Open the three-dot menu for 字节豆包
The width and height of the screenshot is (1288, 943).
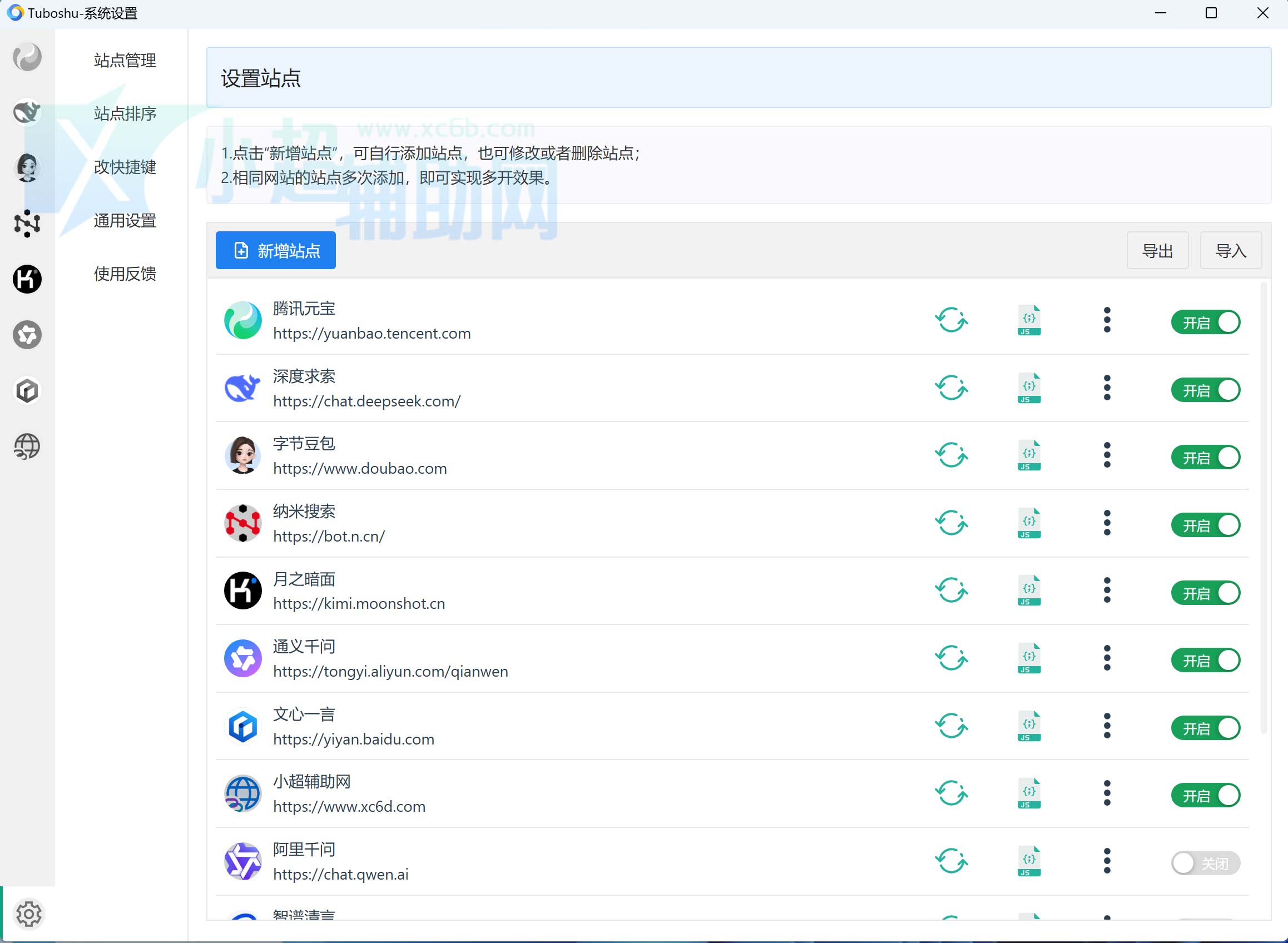click(1107, 455)
